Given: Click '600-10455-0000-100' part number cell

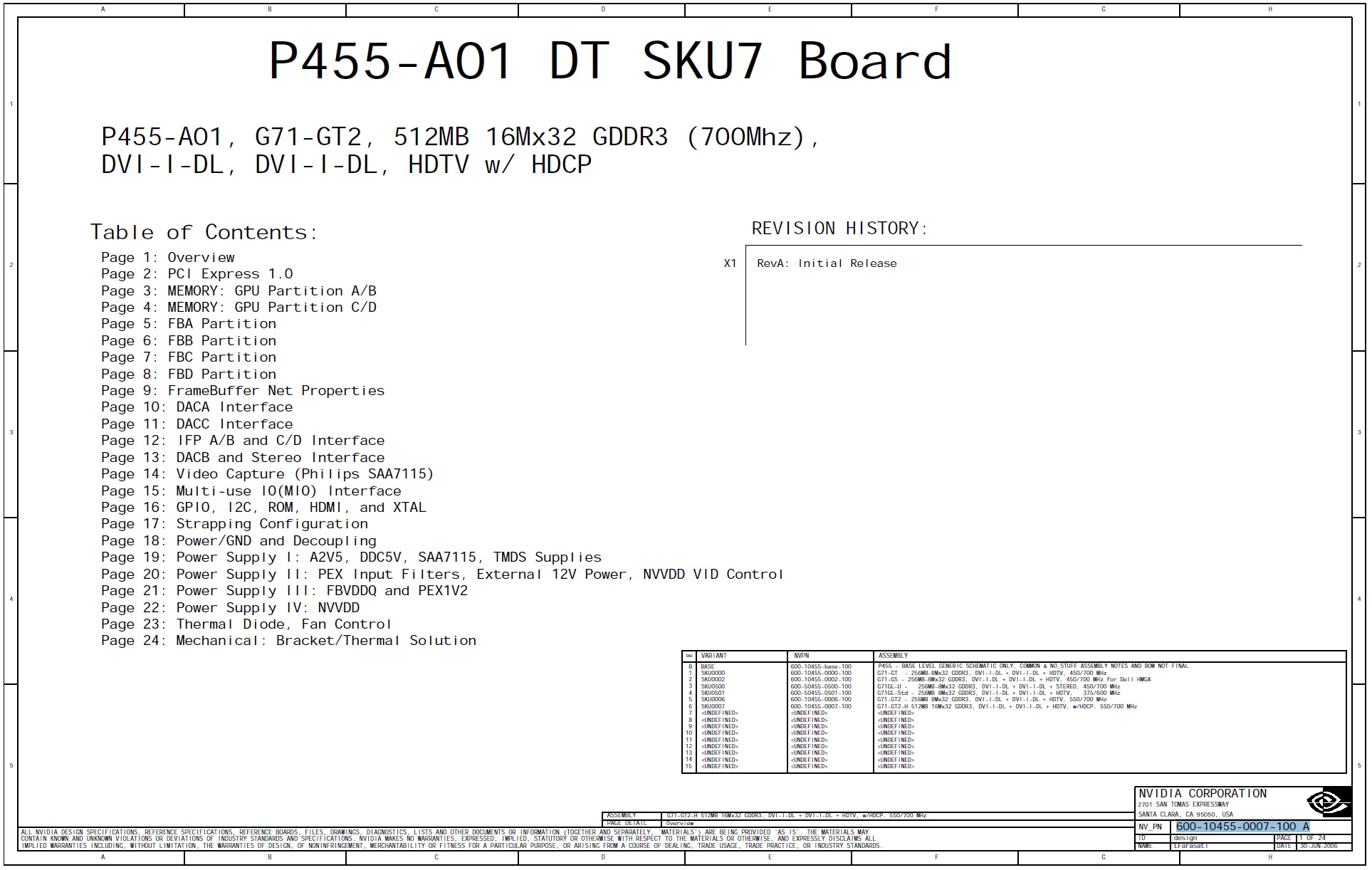Looking at the screenshot, I should tap(820, 674).
